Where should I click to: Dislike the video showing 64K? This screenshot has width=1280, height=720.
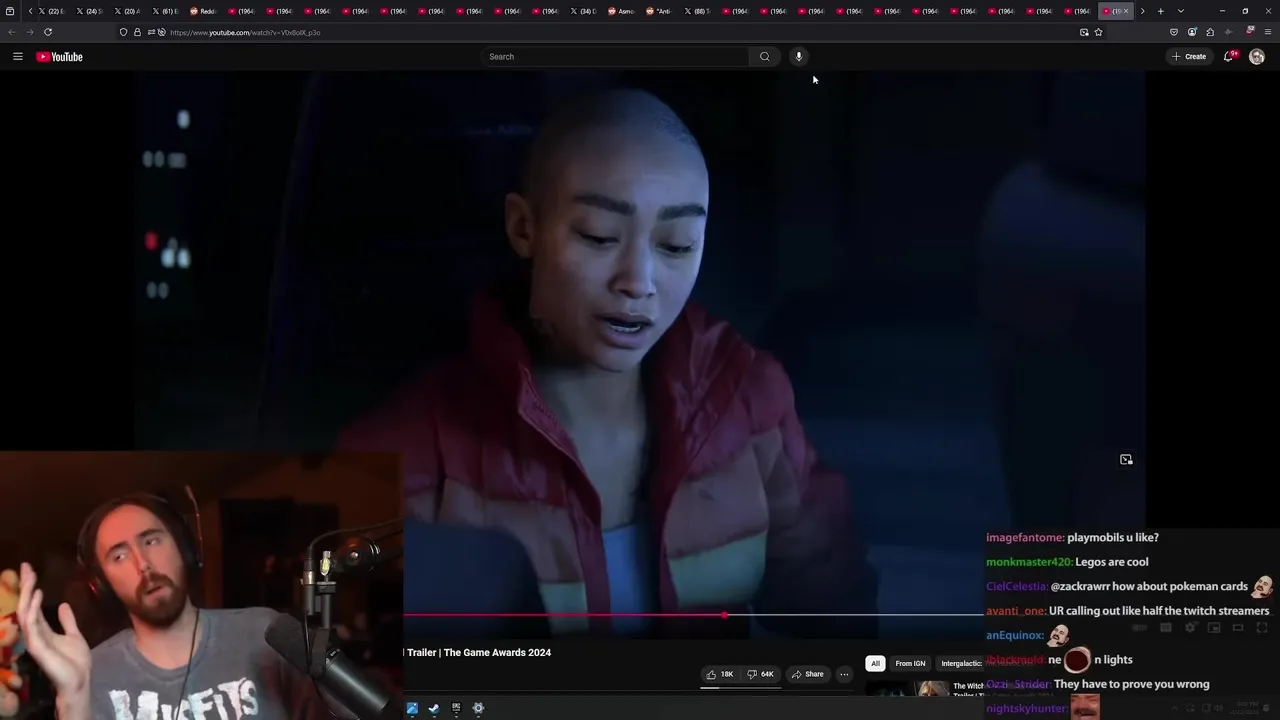click(x=761, y=674)
